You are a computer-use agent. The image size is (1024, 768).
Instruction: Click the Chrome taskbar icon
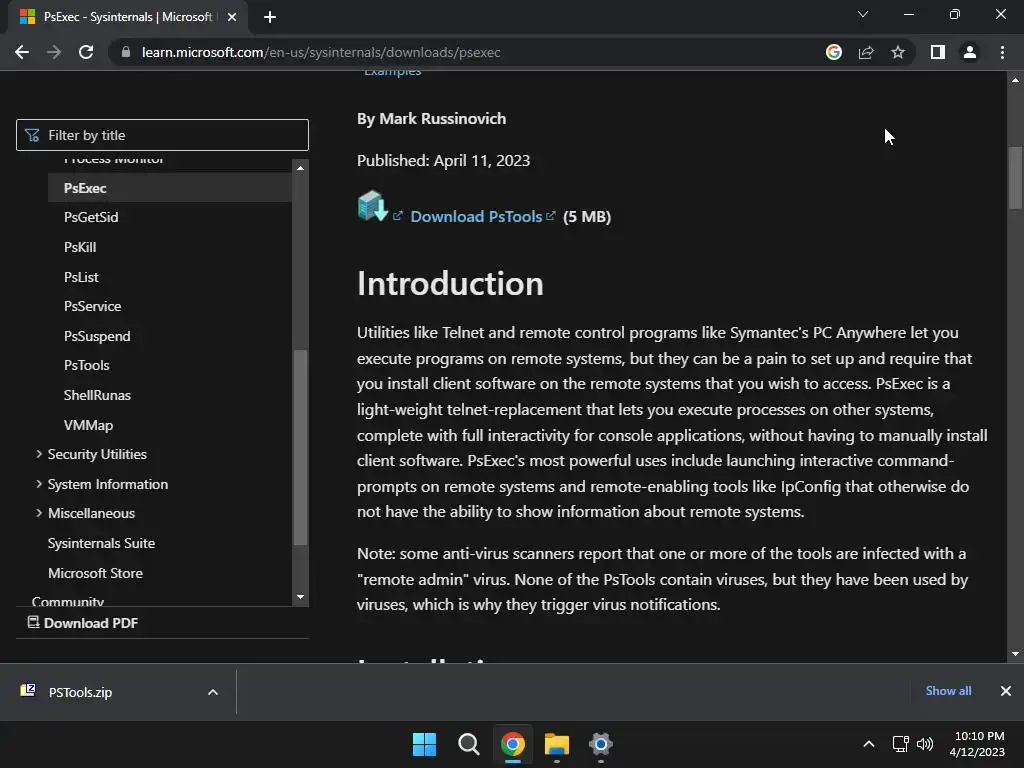pos(513,744)
